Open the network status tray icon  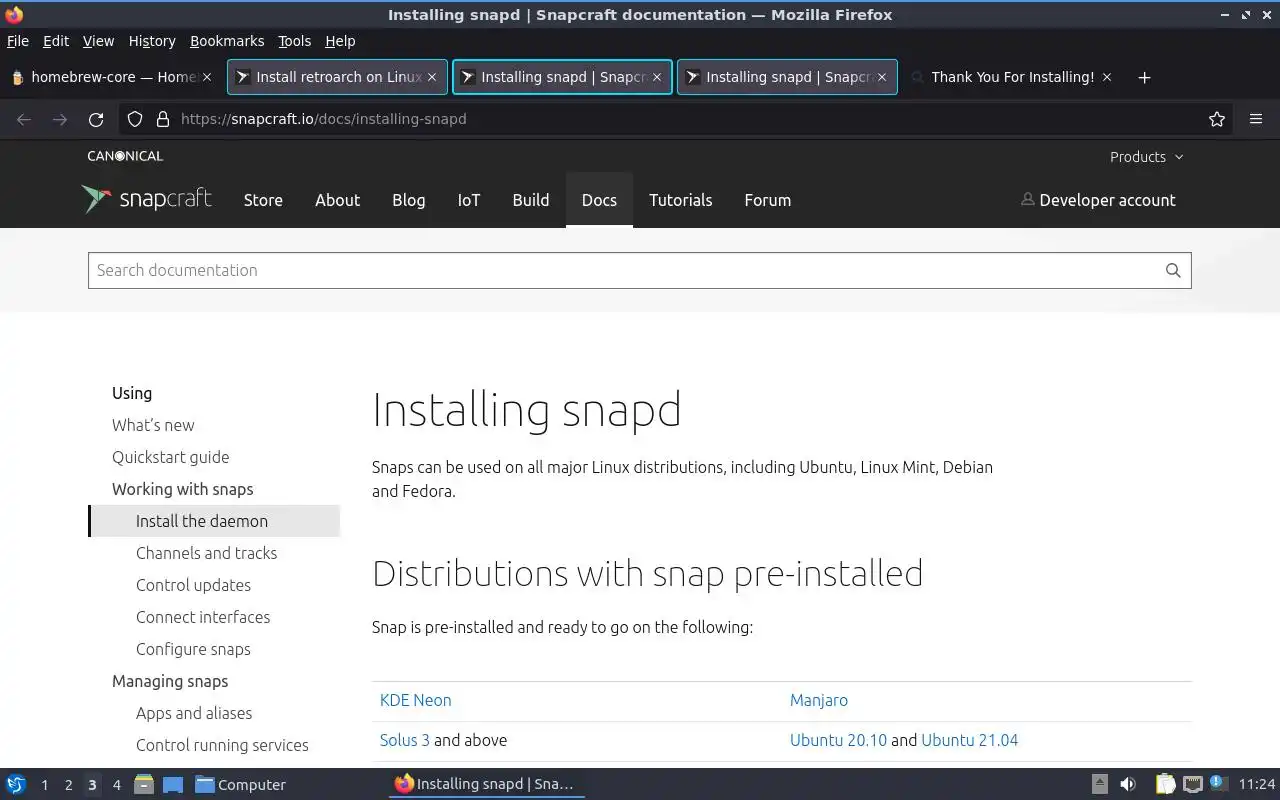coord(1192,784)
